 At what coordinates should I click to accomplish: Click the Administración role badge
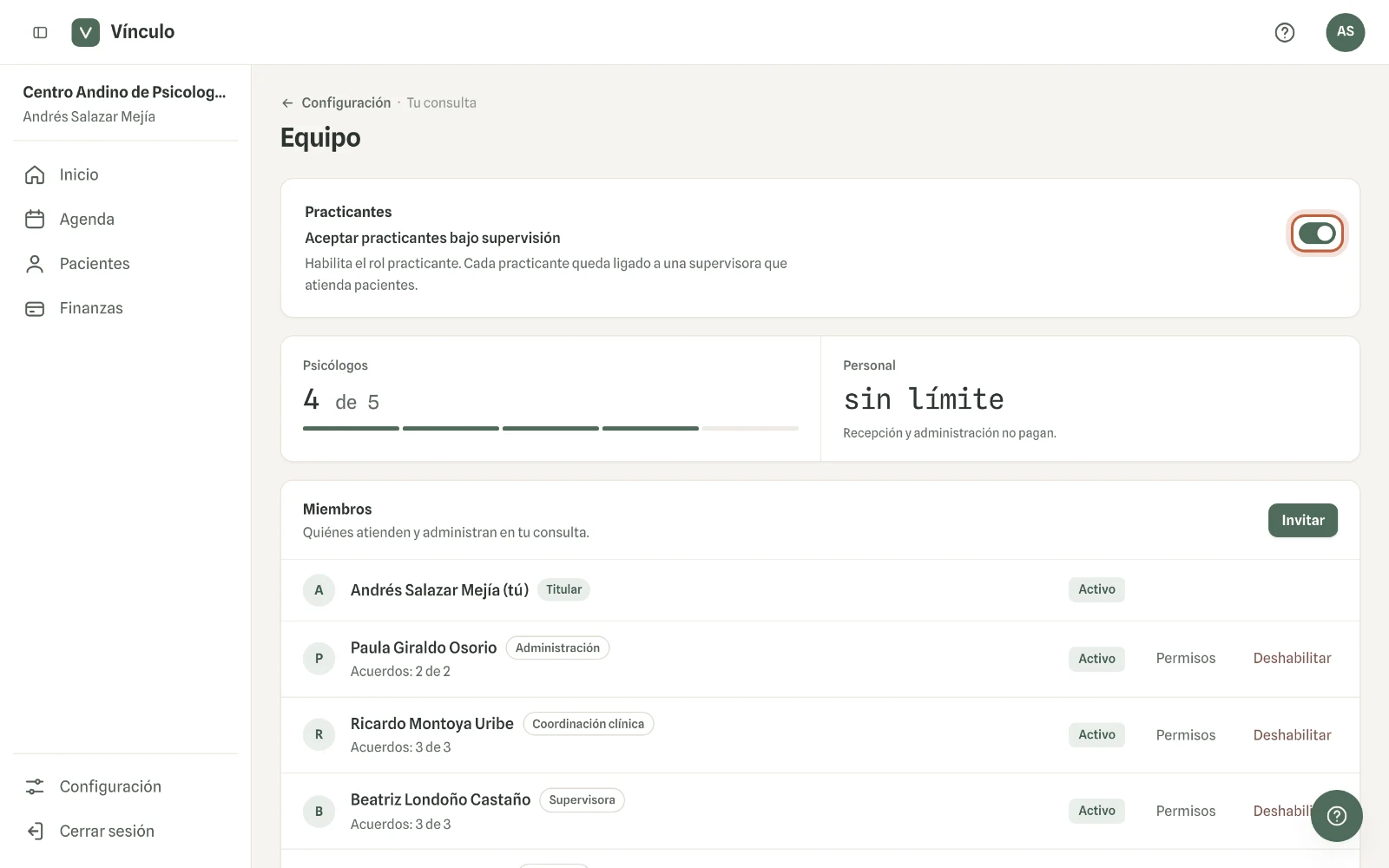pos(557,648)
